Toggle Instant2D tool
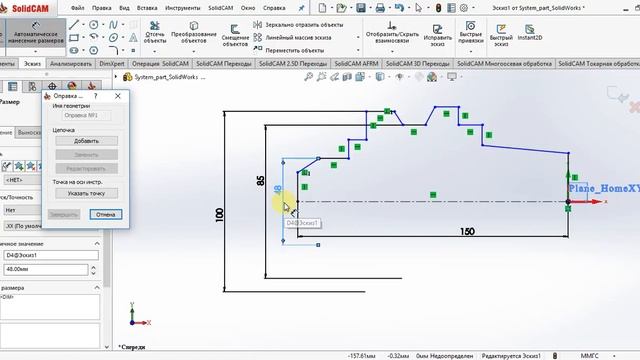This screenshot has width=640, height=360. pos(530,32)
